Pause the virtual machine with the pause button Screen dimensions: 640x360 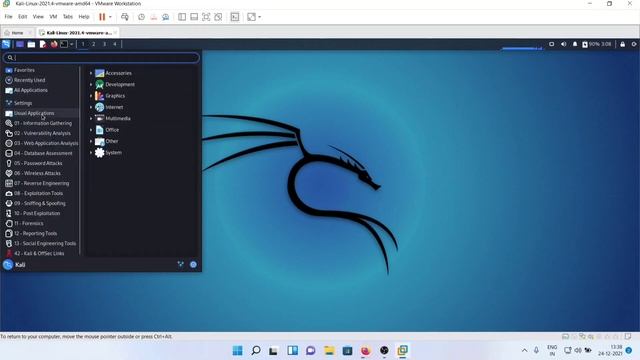102,17
